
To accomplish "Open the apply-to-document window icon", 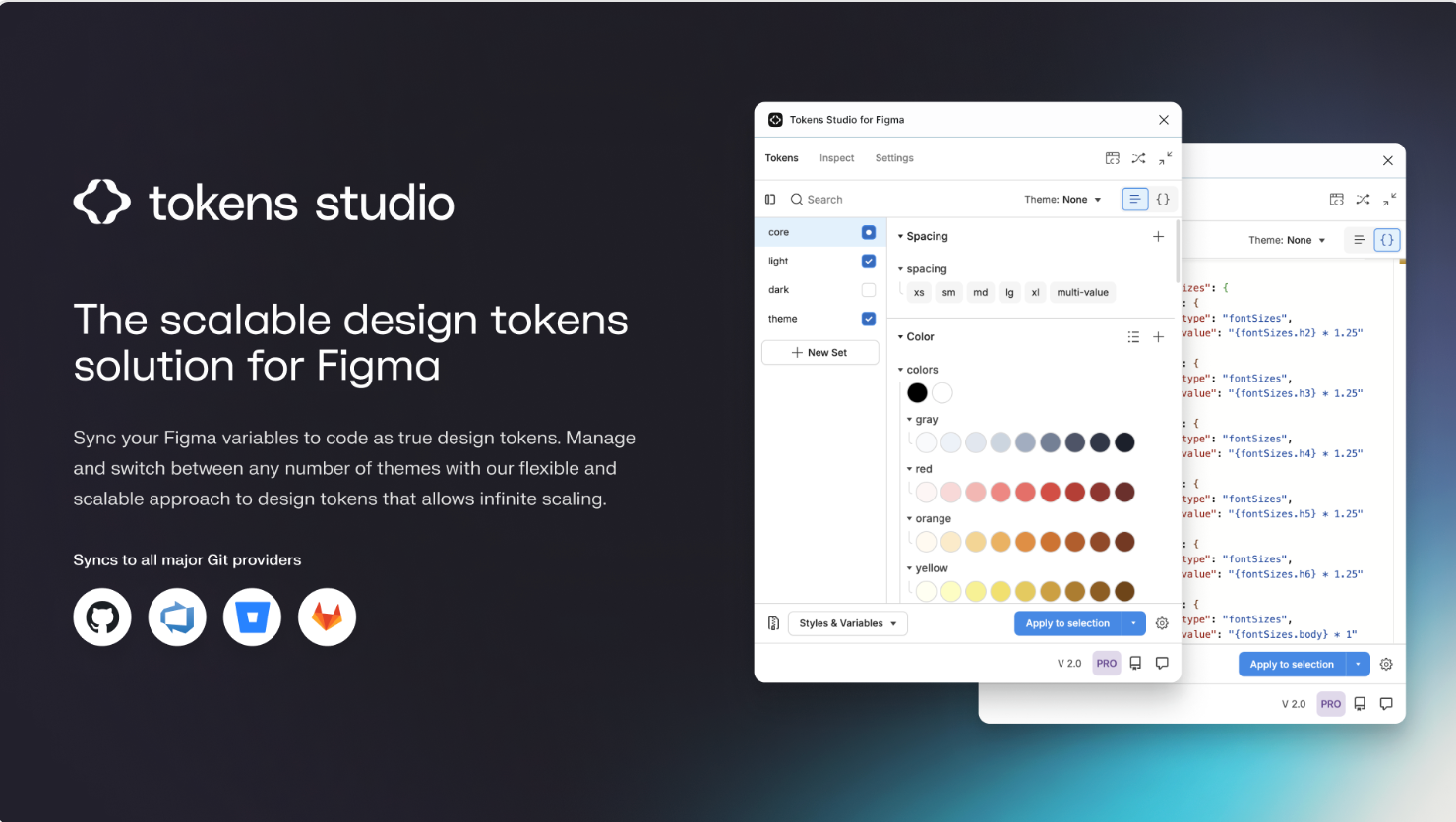I will pyautogui.click(x=1112, y=158).
